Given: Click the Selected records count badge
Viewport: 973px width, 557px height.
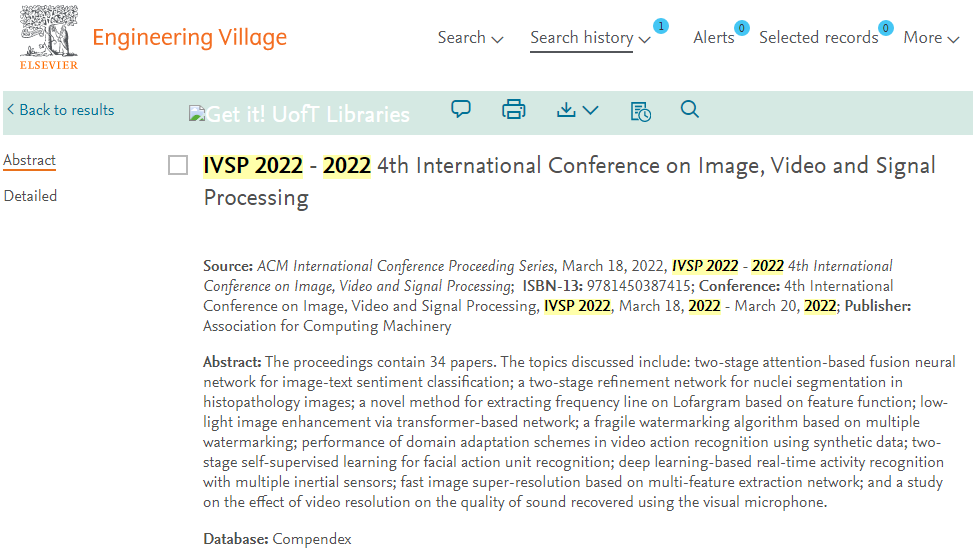Looking at the screenshot, I should click(x=886, y=28).
